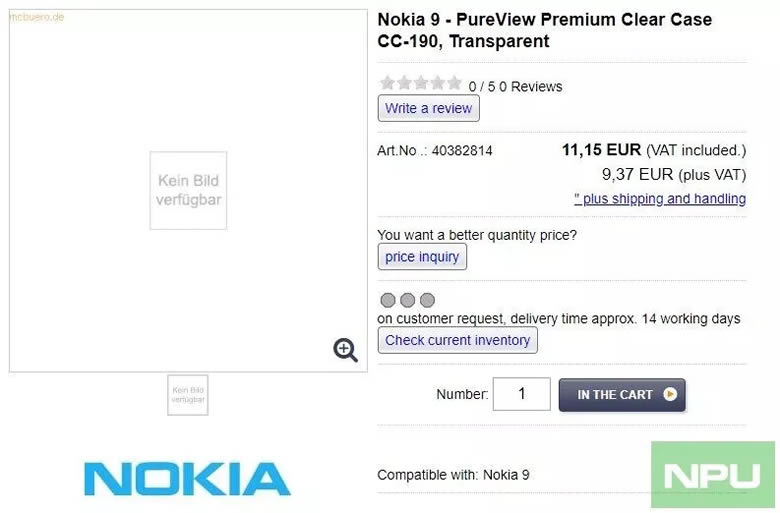The image size is (780, 513).
Task: Click the Nokia 9 PureView product title
Action: pyautogui.click(x=545, y=31)
